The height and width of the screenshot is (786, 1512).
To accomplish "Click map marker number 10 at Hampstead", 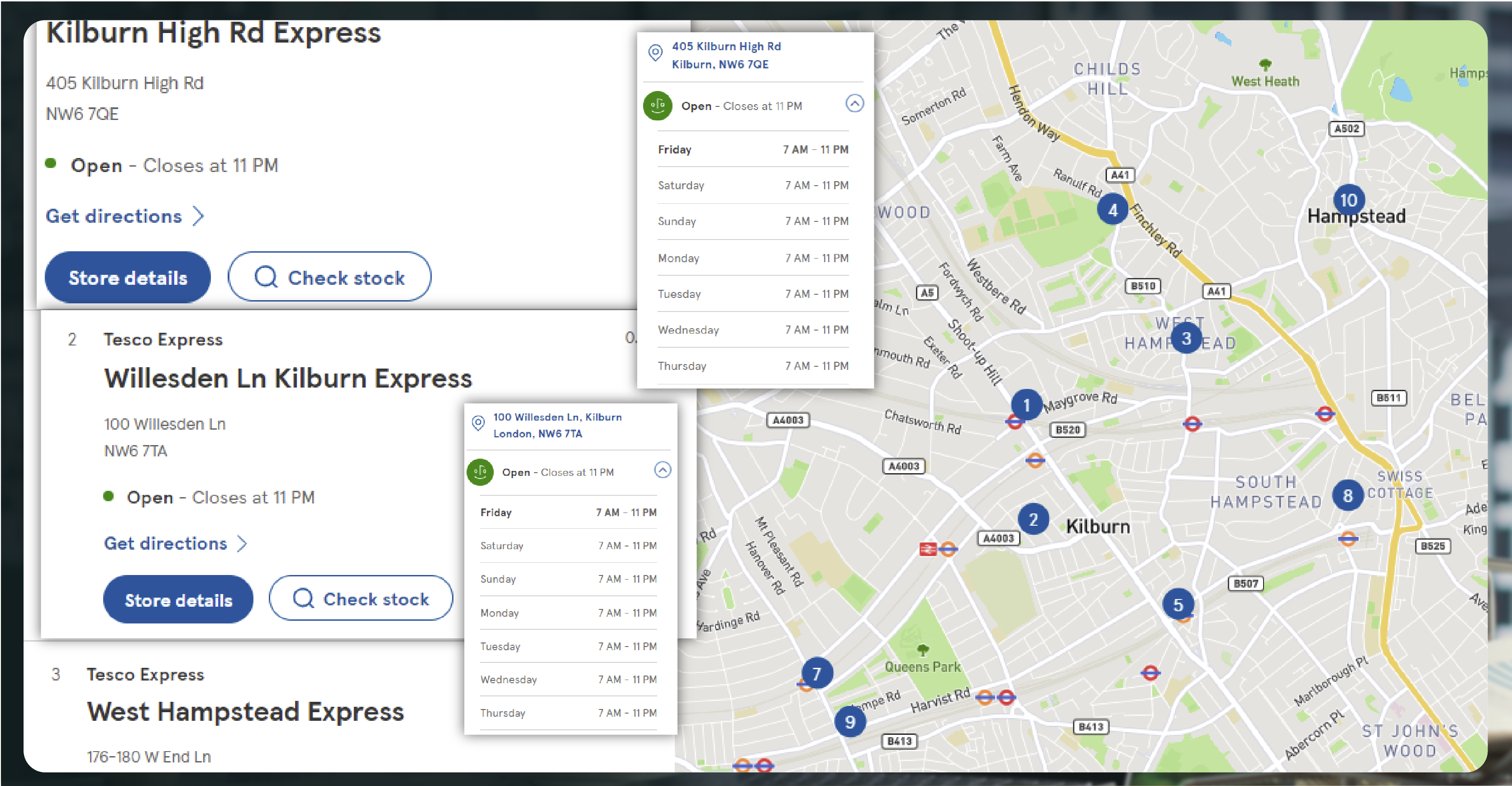I will 1348,200.
